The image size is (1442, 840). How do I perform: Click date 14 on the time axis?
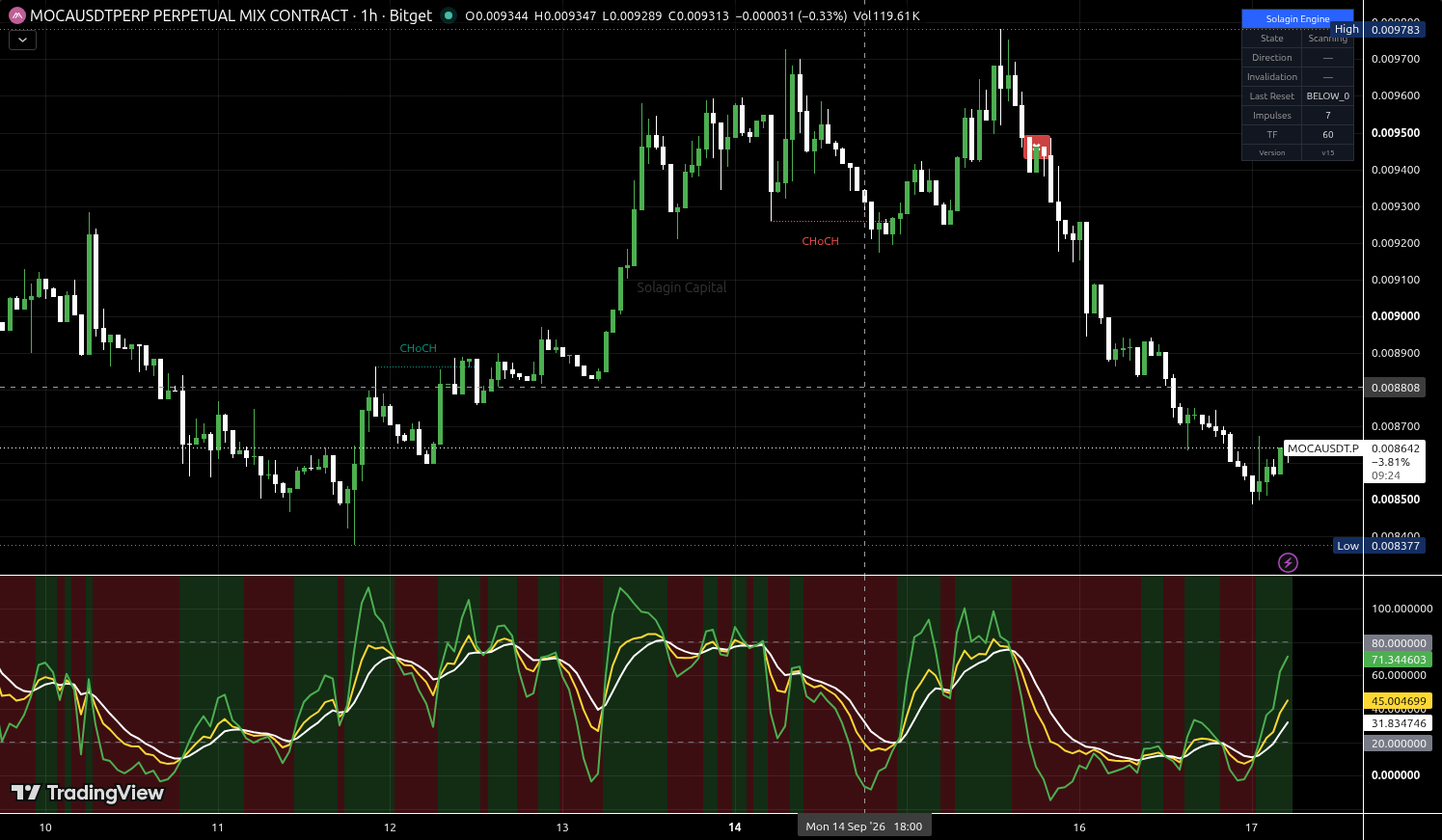735,827
